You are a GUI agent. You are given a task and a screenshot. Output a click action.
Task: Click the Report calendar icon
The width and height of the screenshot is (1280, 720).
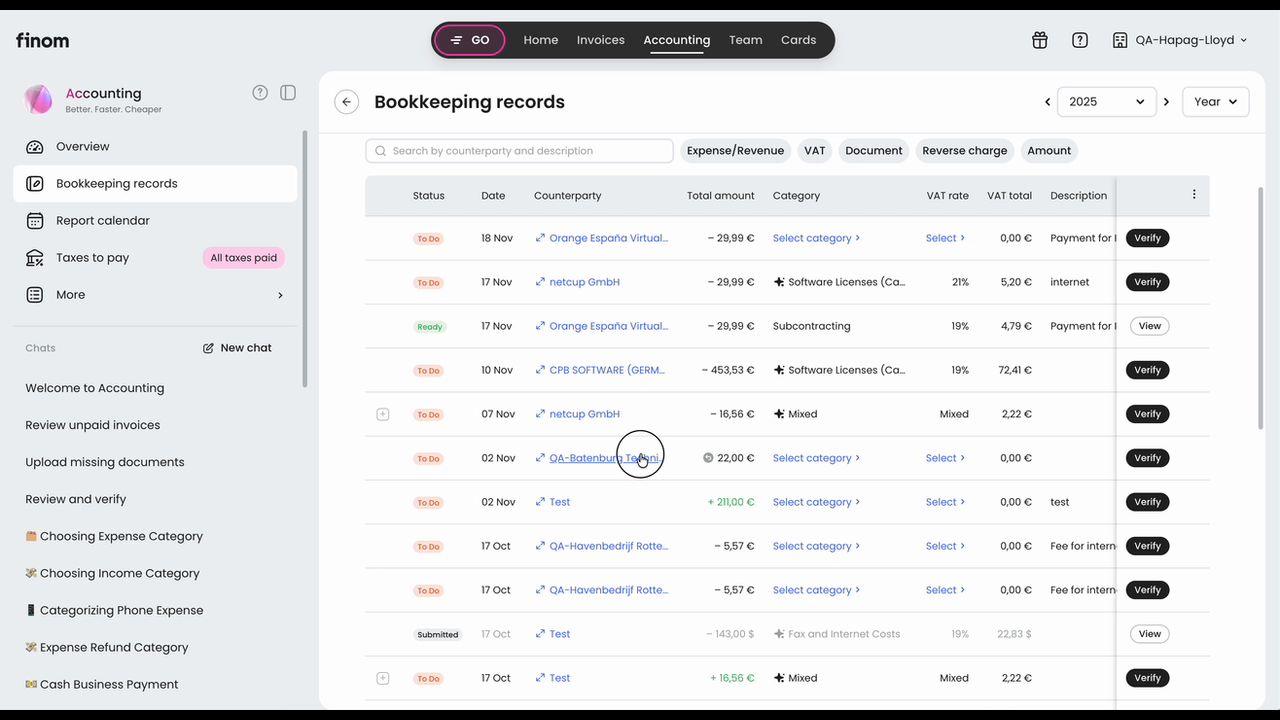(35, 221)
